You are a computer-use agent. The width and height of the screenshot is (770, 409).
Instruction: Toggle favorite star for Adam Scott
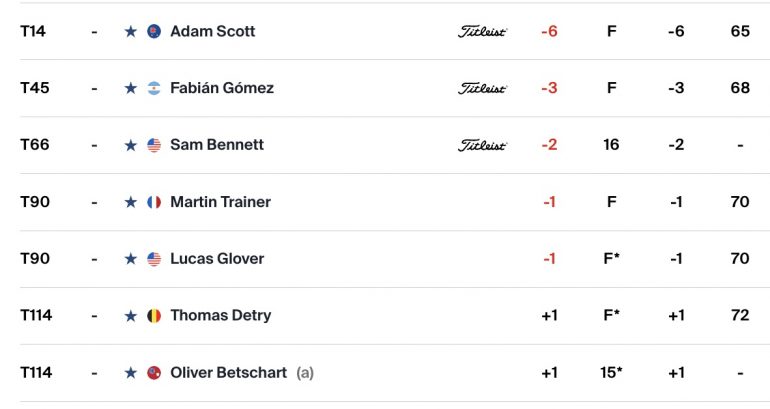(131, 31)
